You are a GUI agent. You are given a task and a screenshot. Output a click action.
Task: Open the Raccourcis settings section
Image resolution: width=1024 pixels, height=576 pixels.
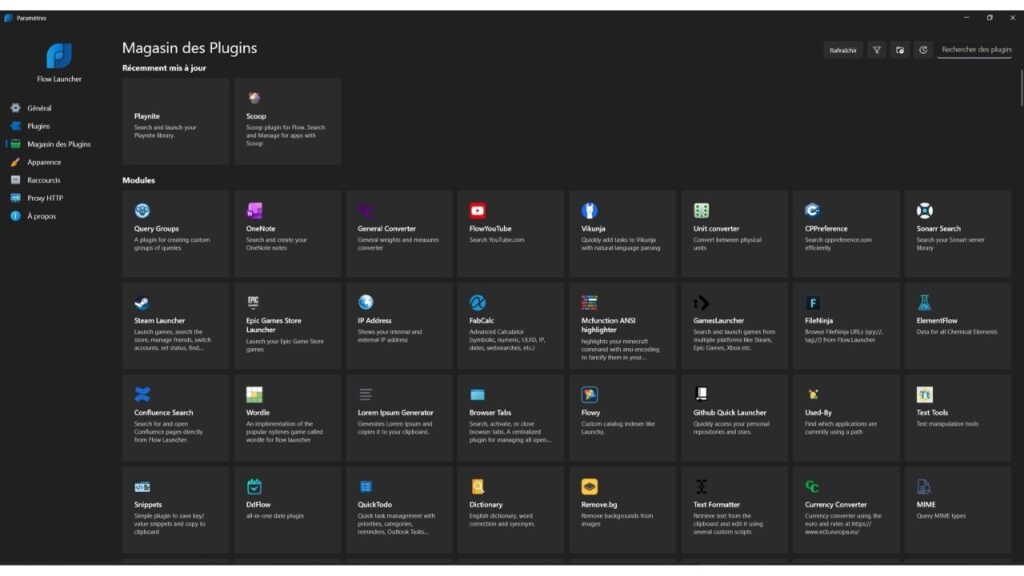pos(43,180)
